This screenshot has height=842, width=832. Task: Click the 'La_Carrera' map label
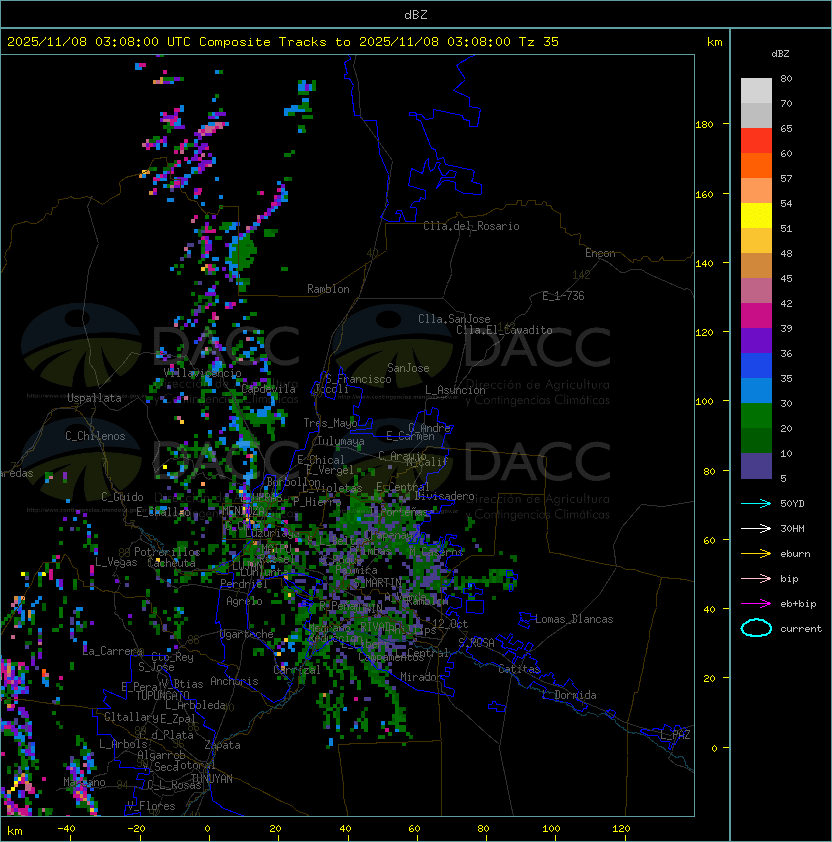[113, 651]
